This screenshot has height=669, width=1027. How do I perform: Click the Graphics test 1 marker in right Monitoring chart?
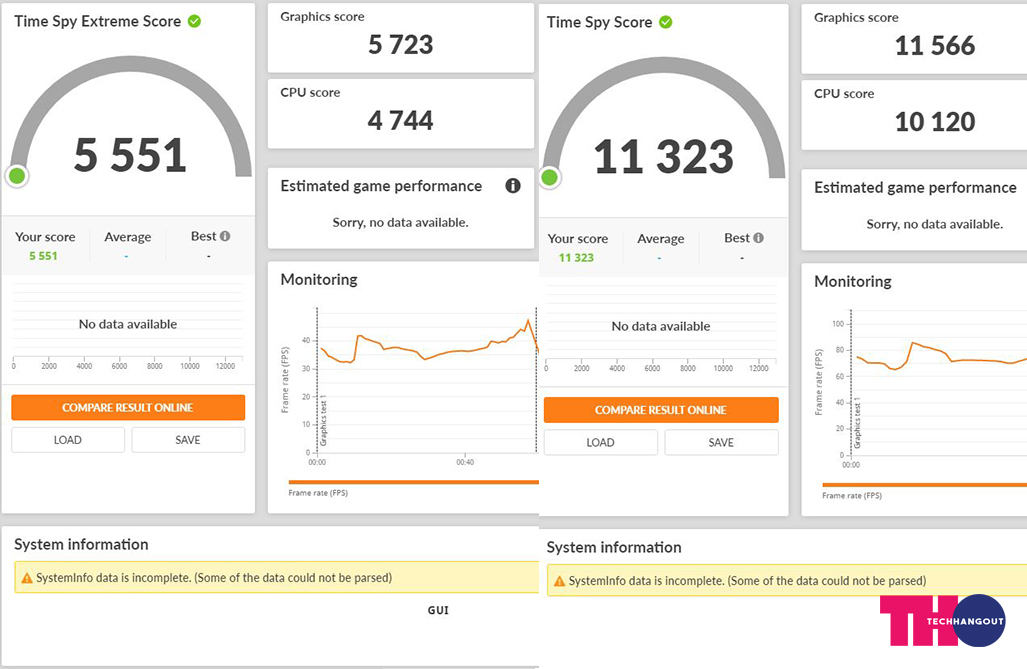point(857,423)
